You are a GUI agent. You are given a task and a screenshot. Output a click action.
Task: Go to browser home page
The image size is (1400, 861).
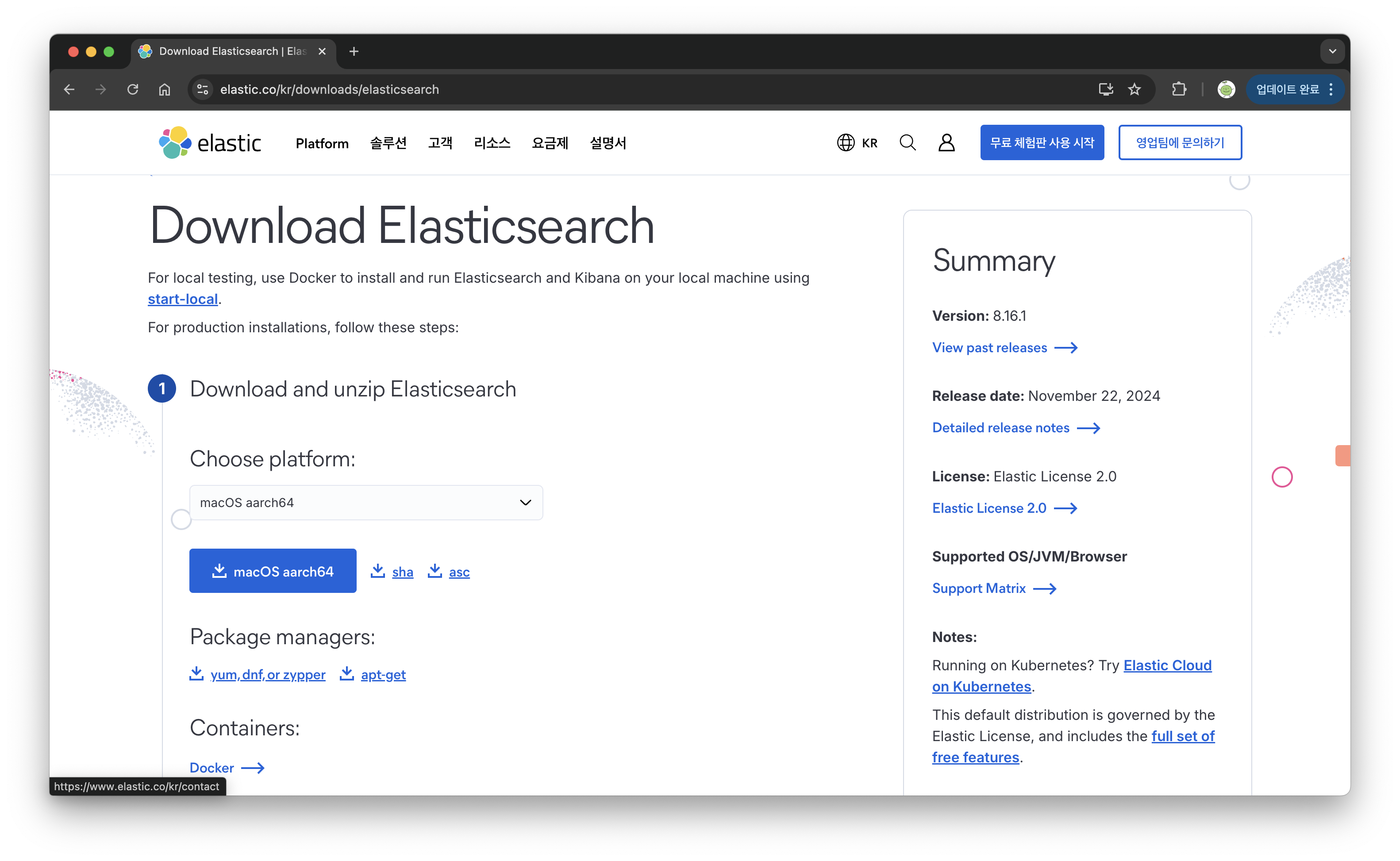165,89
